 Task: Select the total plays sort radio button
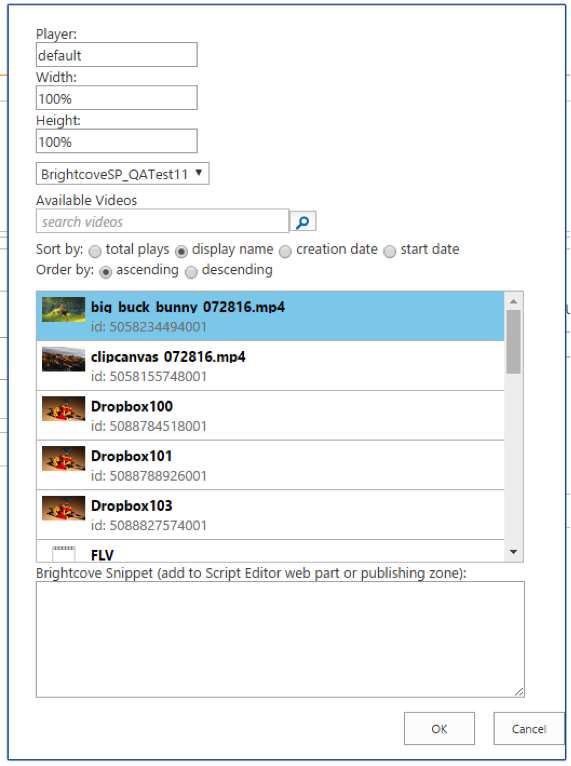(95, 252)
